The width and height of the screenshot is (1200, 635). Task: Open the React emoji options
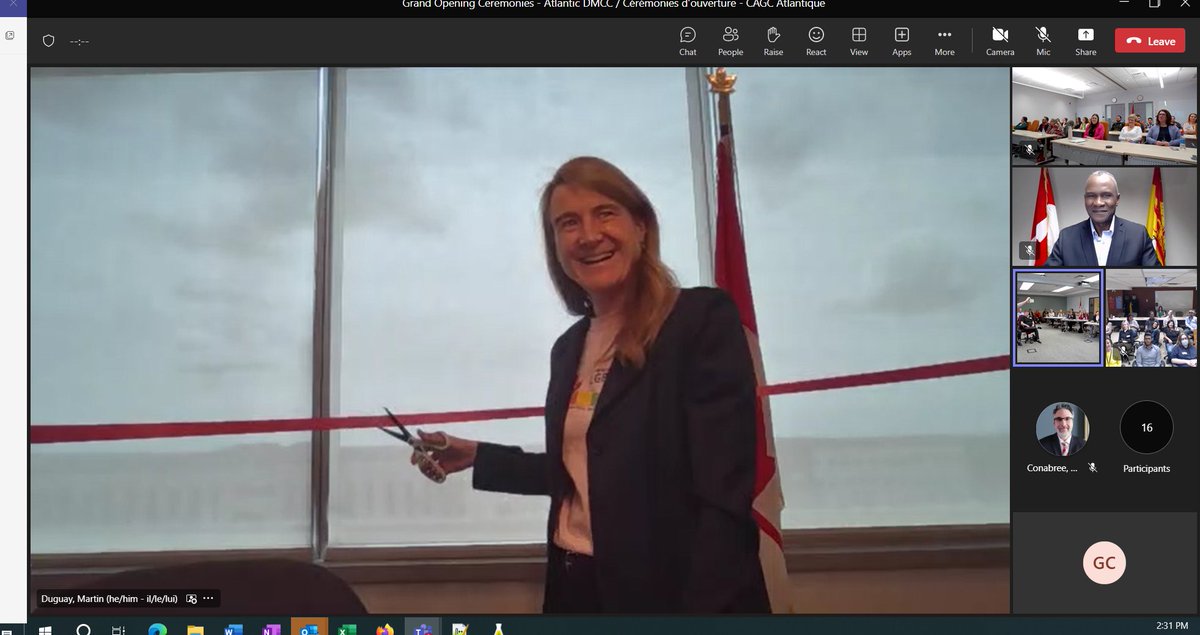816,41
